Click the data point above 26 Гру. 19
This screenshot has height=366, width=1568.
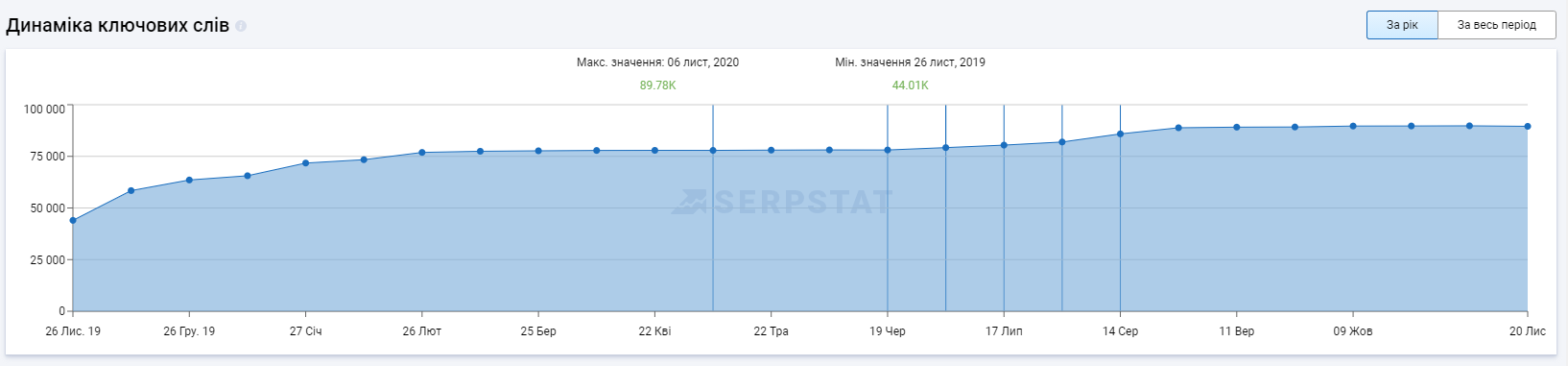tap(189, 180)
